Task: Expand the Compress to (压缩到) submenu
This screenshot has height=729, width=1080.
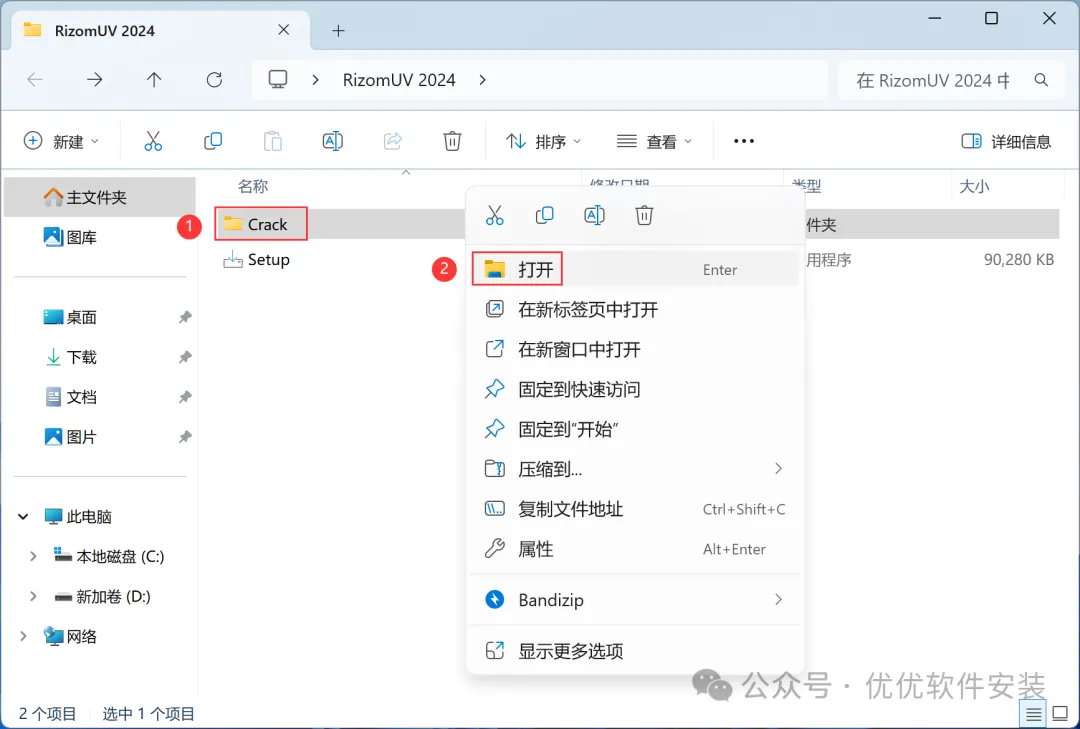Action: pyautogui.click(x=778, y=469)
